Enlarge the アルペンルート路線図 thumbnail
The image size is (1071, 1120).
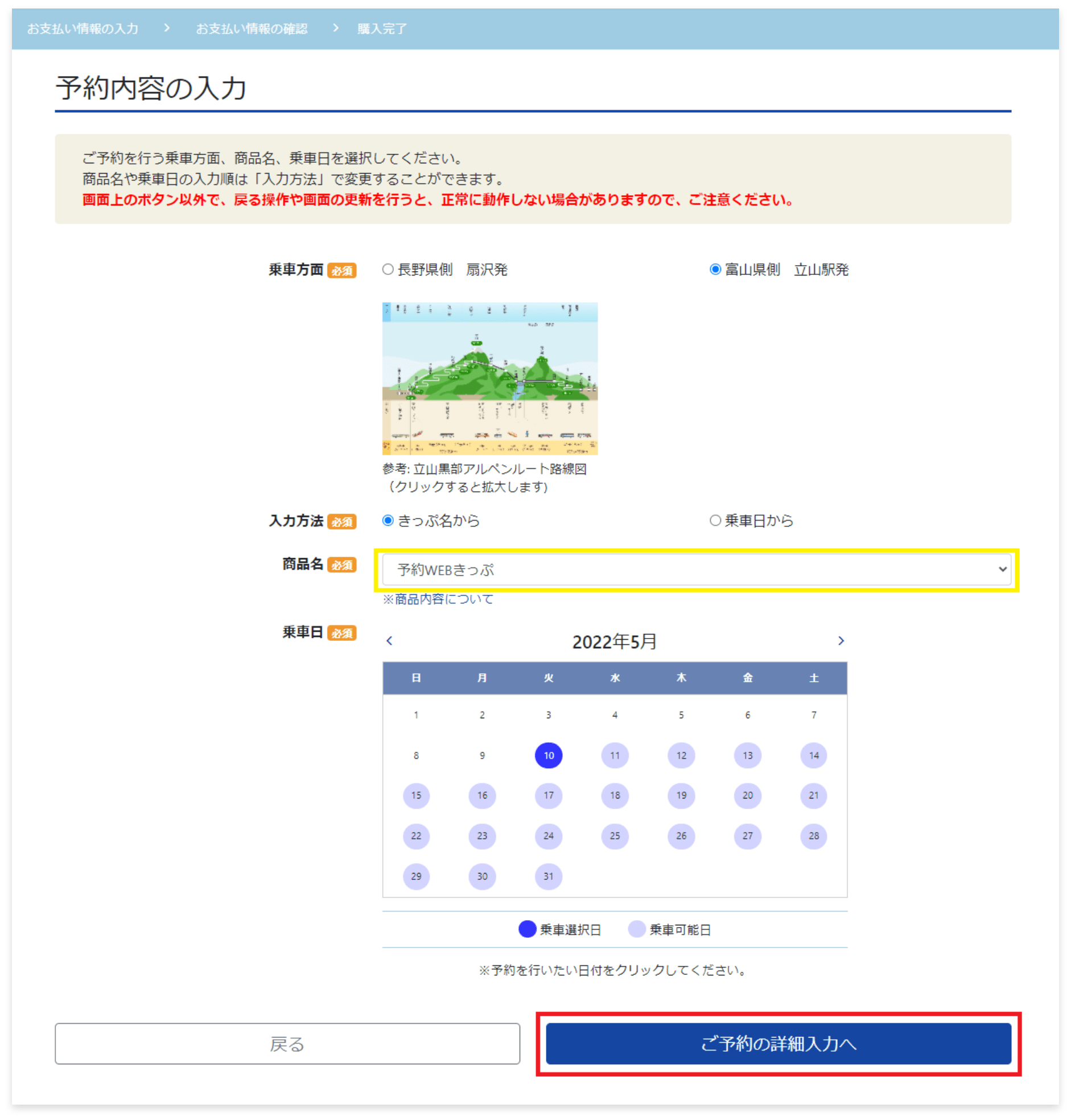[490, 378]
